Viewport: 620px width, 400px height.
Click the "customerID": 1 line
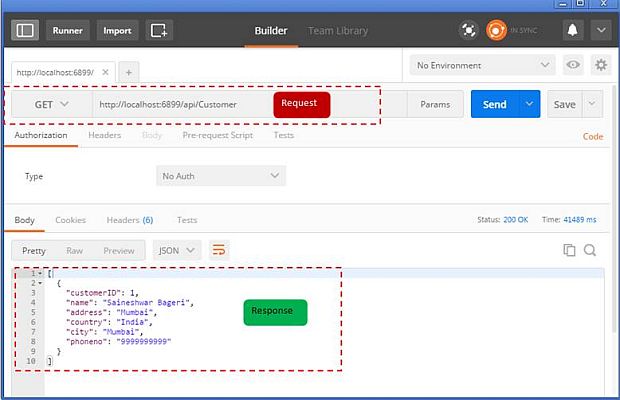[x=102, y=293]
